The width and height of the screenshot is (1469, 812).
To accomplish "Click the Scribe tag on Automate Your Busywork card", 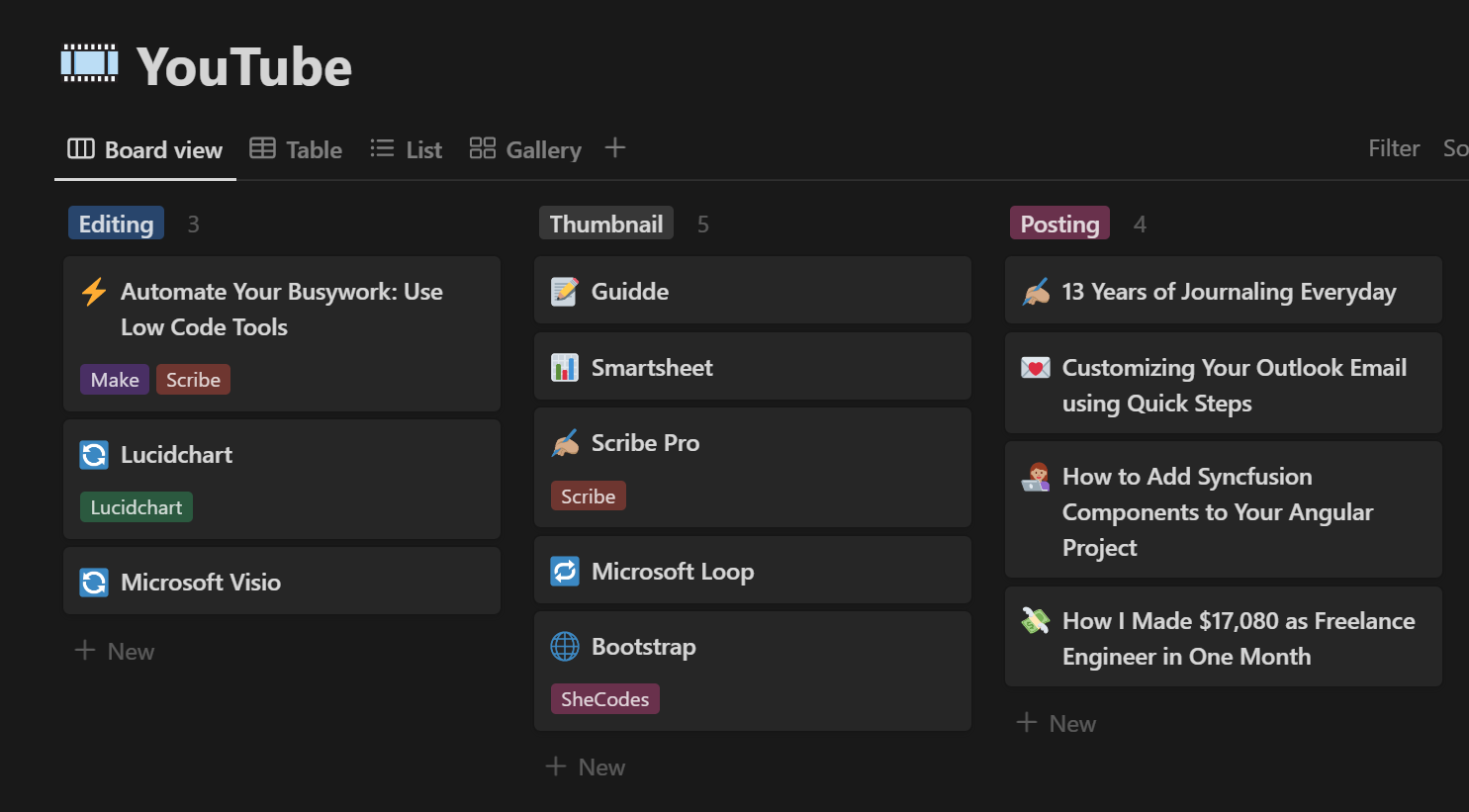I will tap(193, 380).
